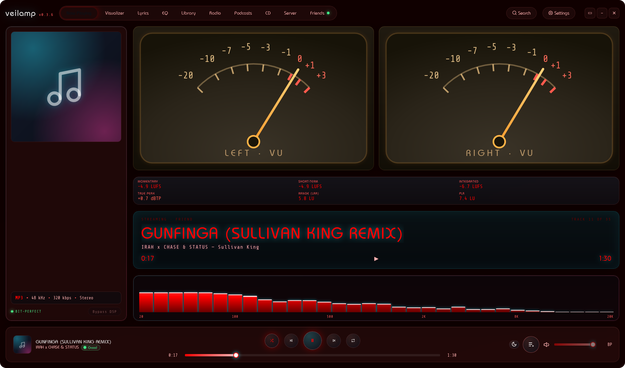Switch to the Podcasts tab
This screenshot has height=368, width=625.
(243, 13)
